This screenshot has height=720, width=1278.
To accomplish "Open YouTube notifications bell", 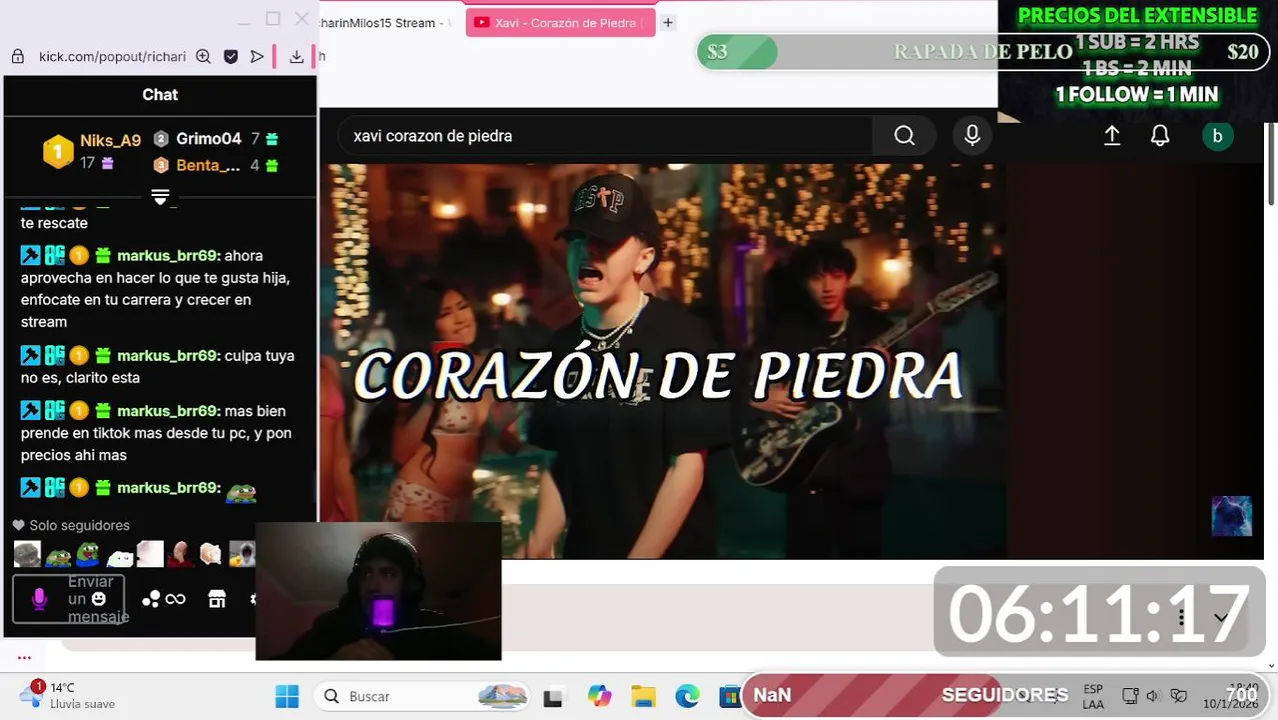I will click(1160, 136).
